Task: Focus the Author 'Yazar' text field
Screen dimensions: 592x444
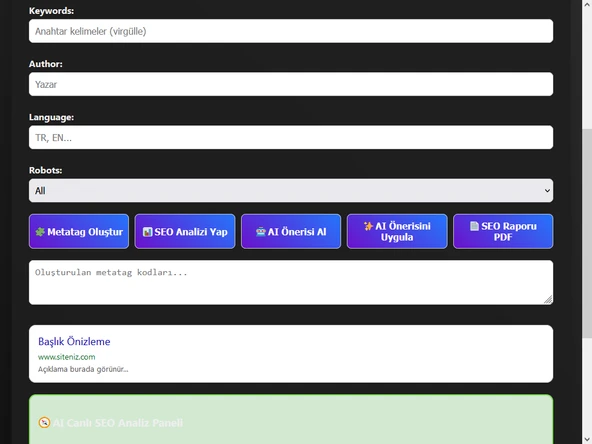Action: pyautogui.click(x=291, y=84)
